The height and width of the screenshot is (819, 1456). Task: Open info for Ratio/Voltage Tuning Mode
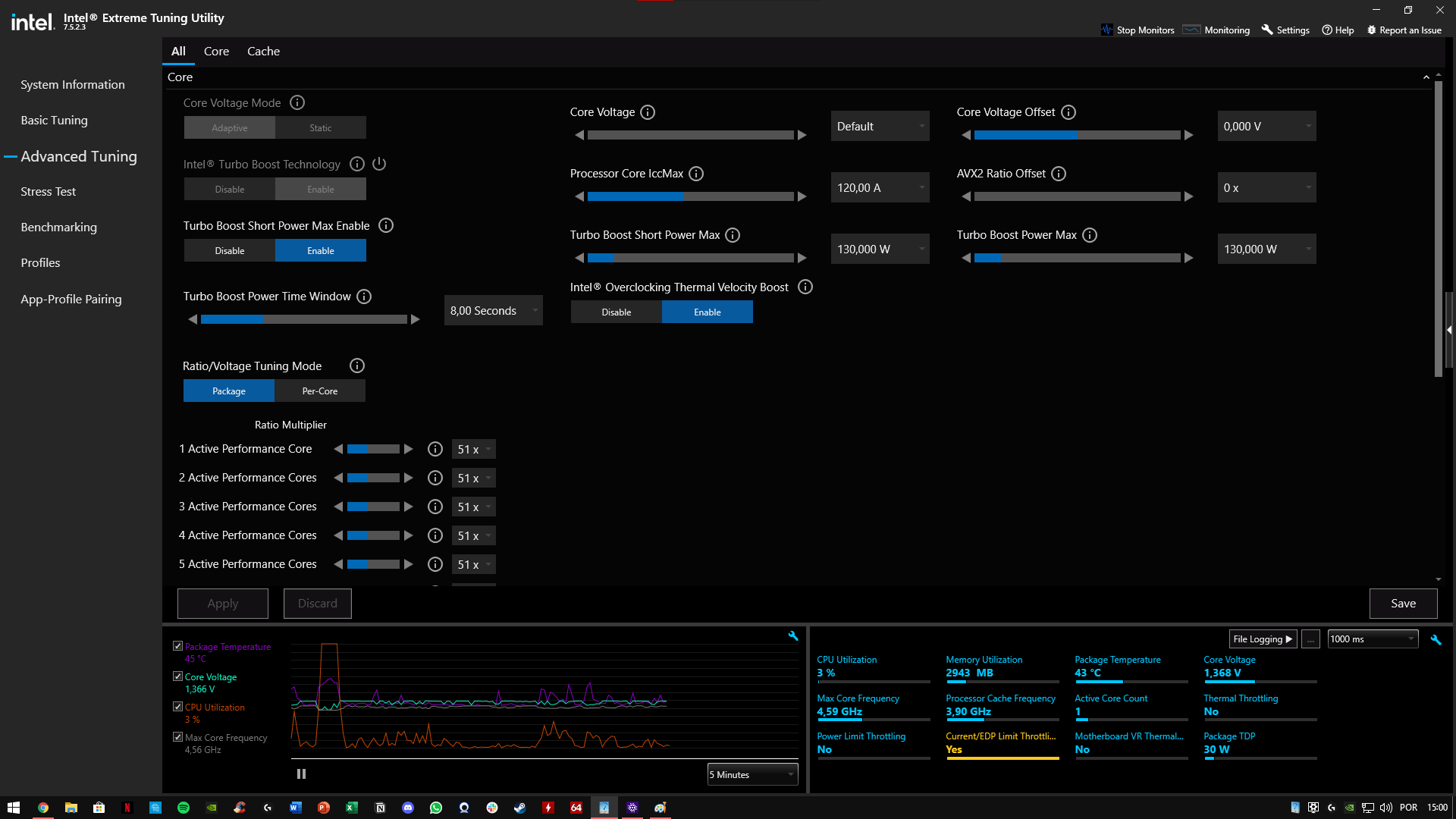tap(357, 366)
